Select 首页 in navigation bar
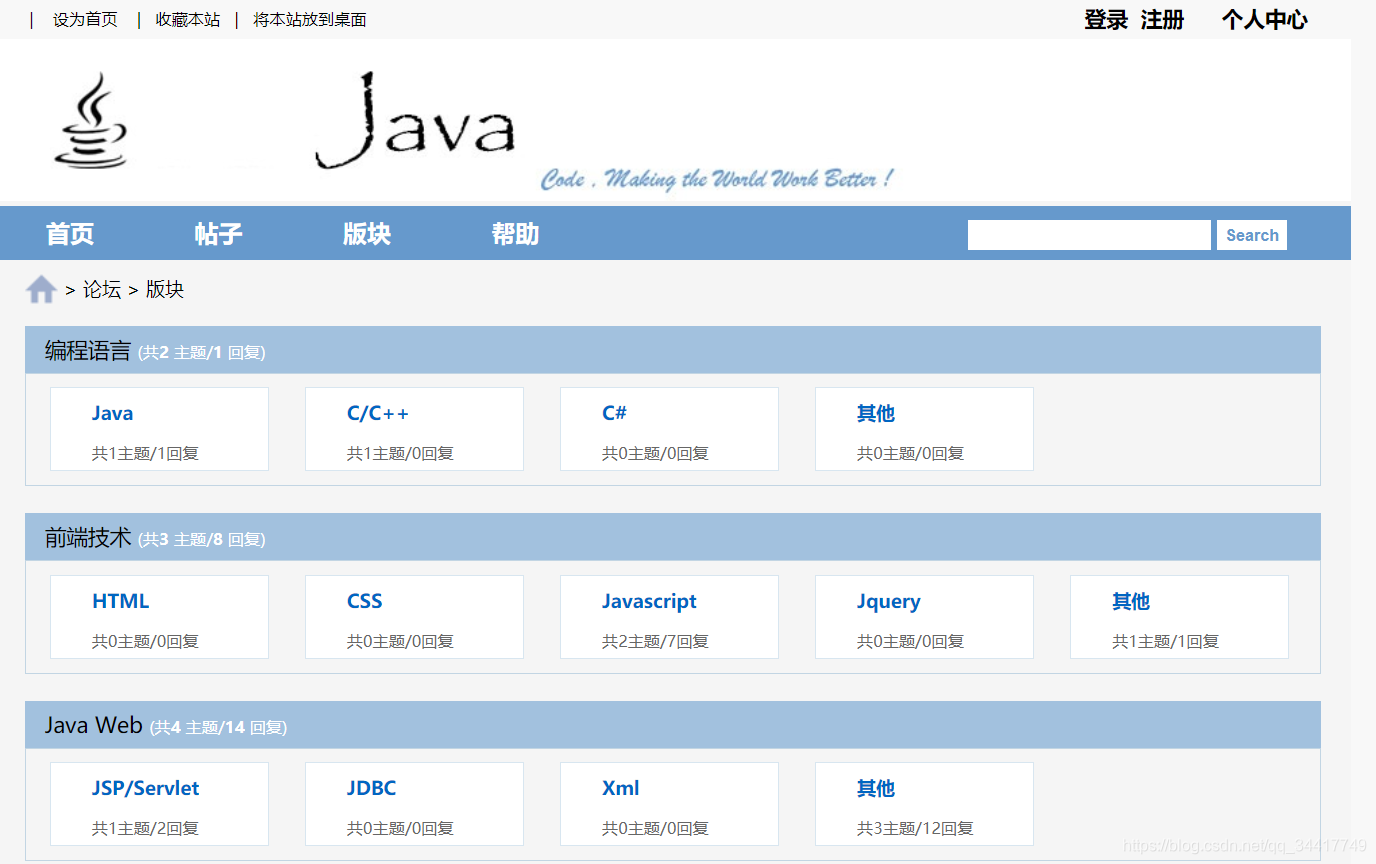Image resolution: width=1376 pixels, height=864 pixels. (x=70, y=234)
